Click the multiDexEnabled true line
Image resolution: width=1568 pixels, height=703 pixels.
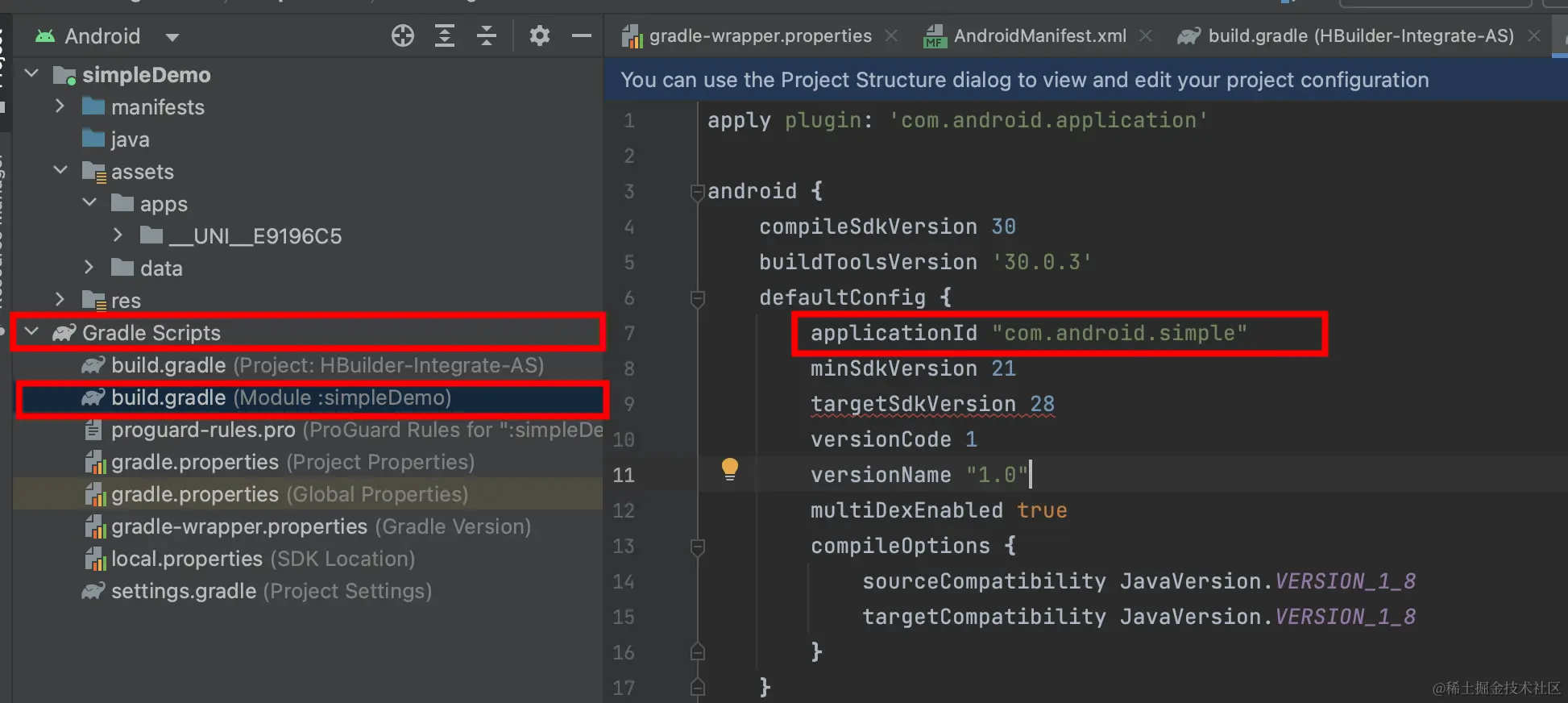[x=939, y=510]
